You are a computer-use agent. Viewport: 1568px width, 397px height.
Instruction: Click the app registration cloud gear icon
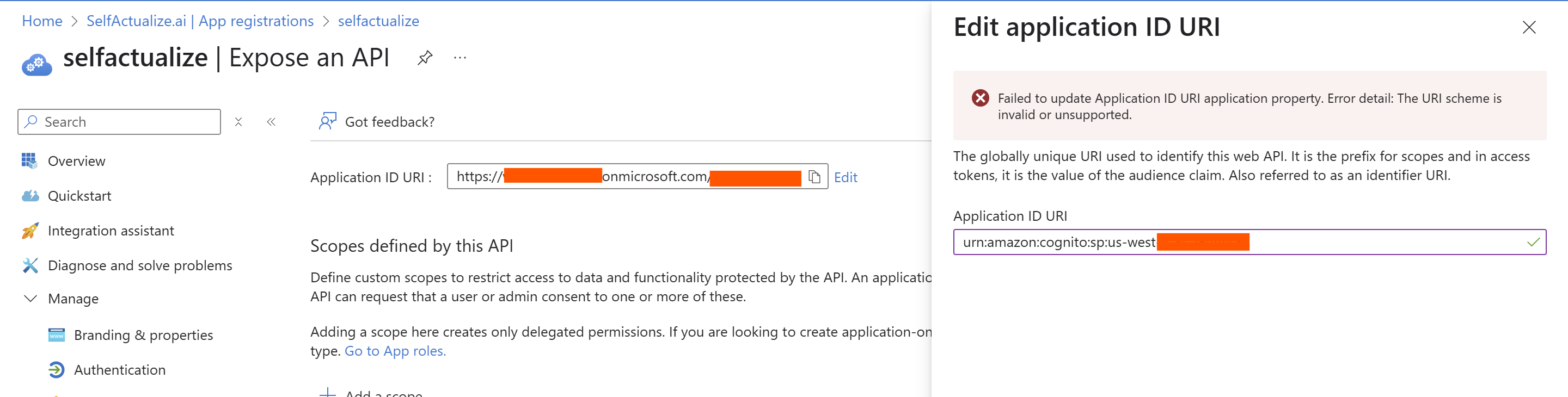(36, 64)
